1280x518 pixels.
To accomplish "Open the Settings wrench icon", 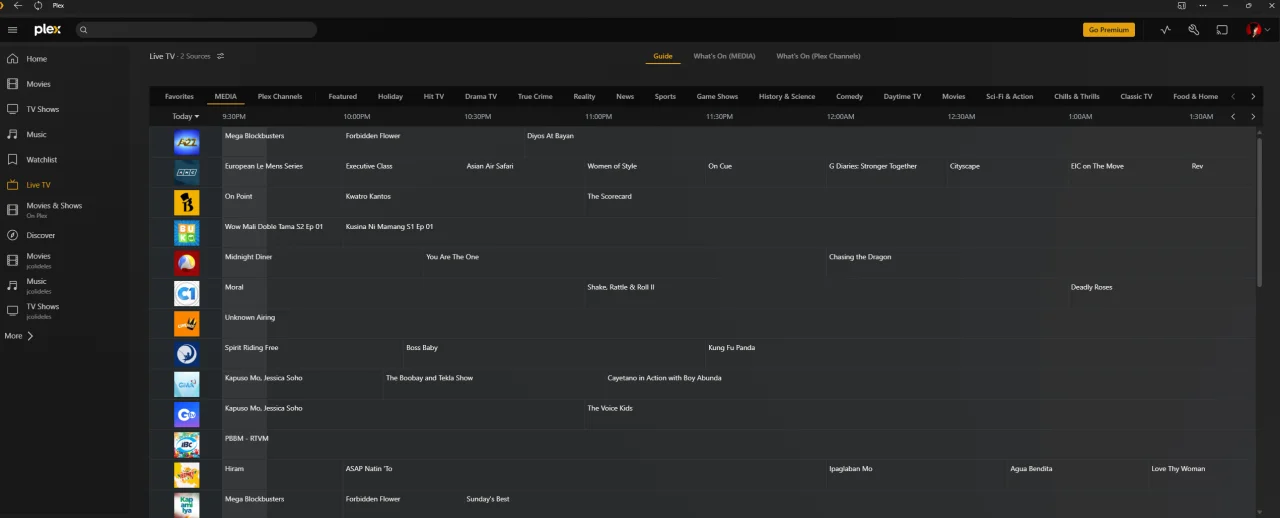I will click(x=1193, y=30).
